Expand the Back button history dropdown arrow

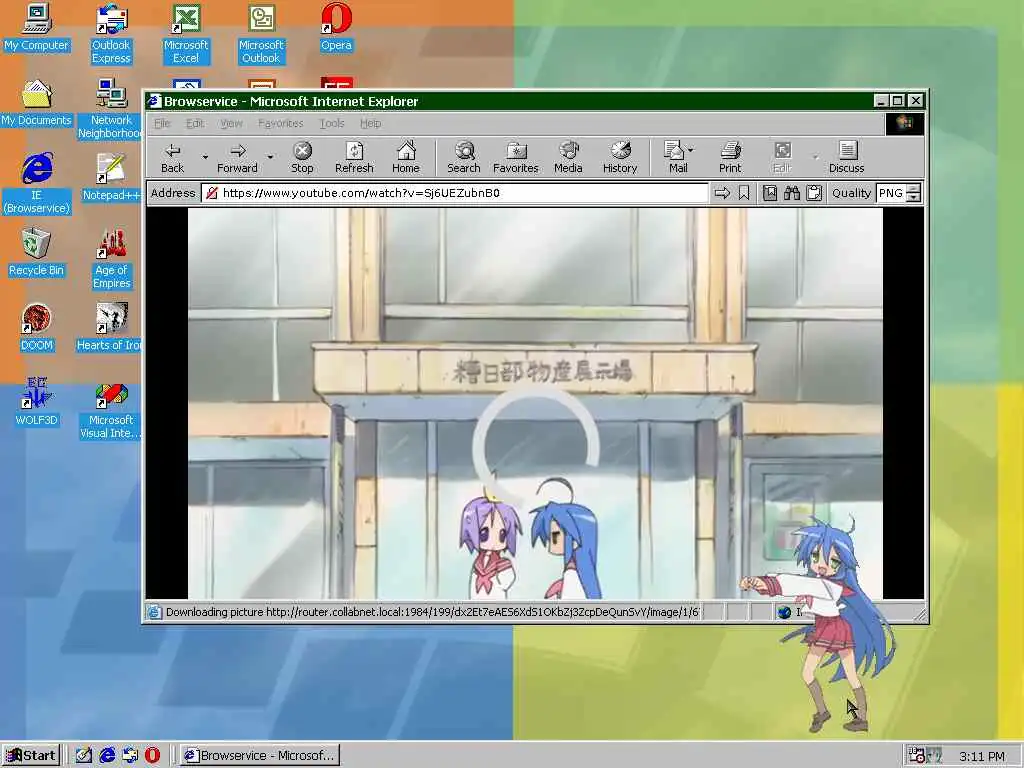tap(205, 157)
